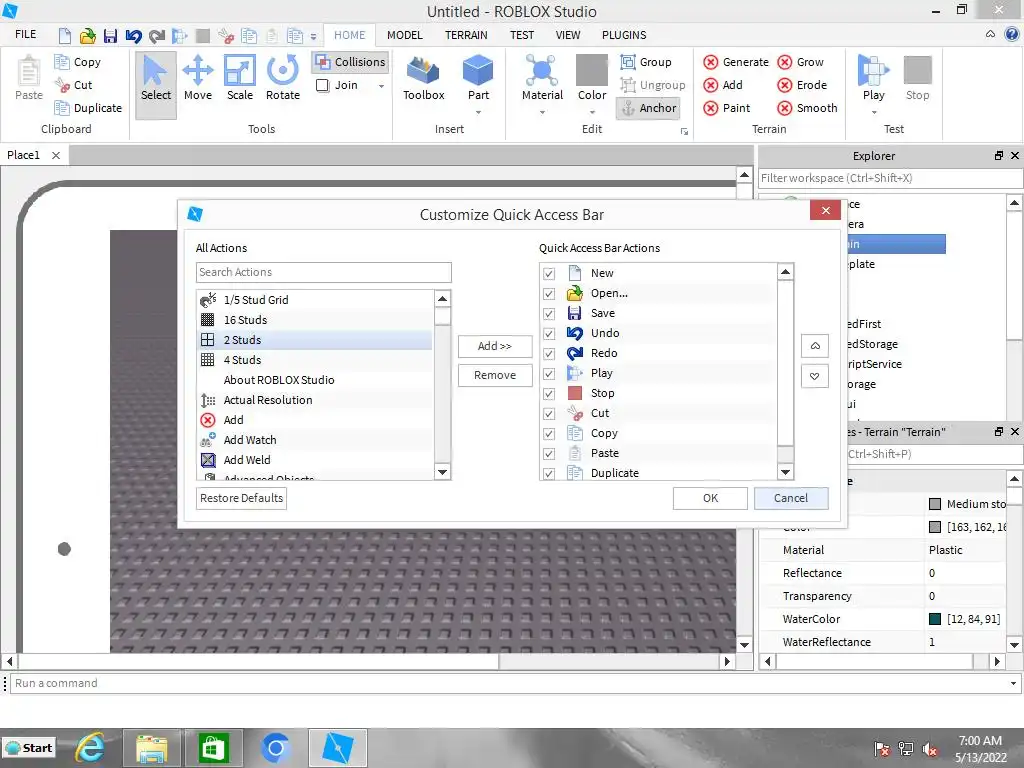Viewport: 1024px width, 768px height.
Task: Enable the Join checkbox in Tools
Action: [323, 85]
